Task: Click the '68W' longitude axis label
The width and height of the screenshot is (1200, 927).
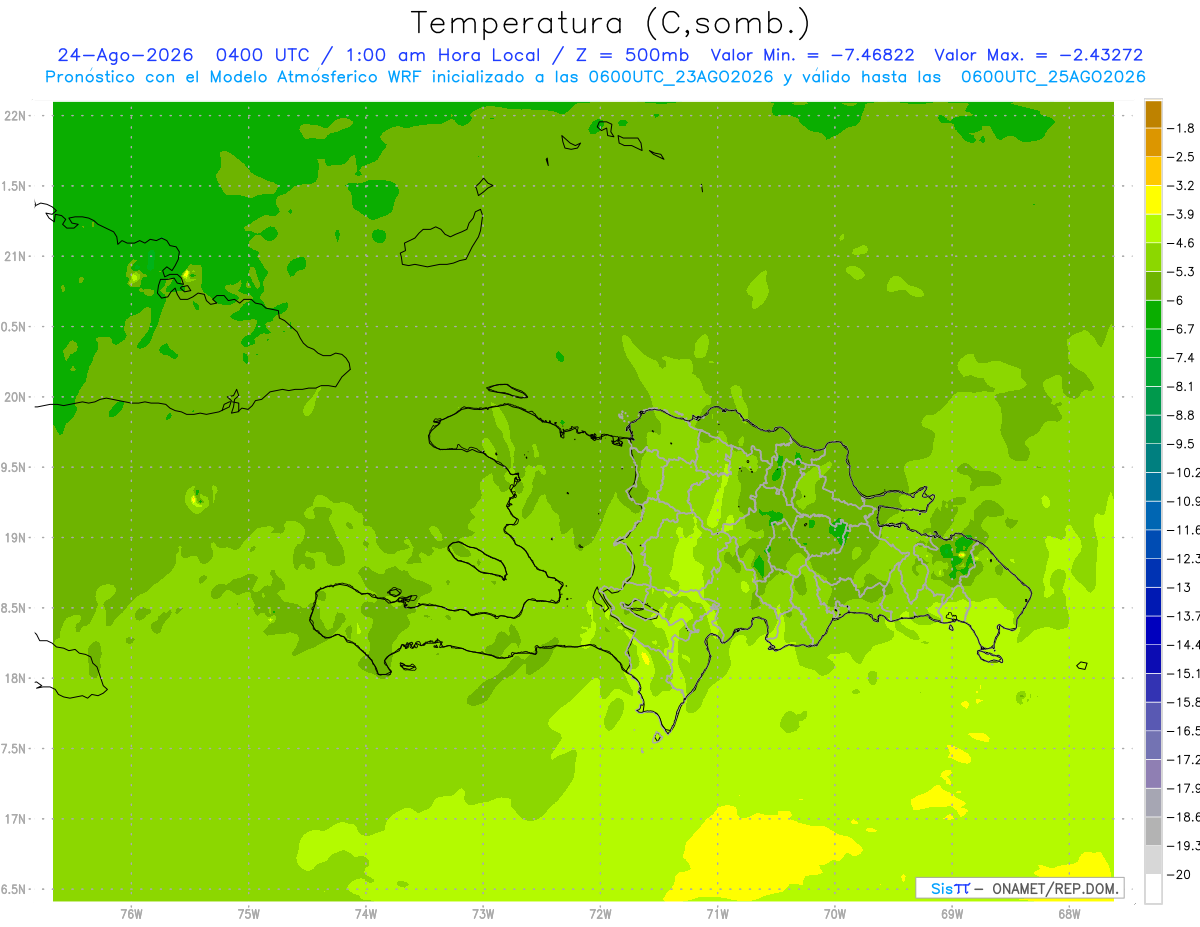Action: pos(1069,914)
